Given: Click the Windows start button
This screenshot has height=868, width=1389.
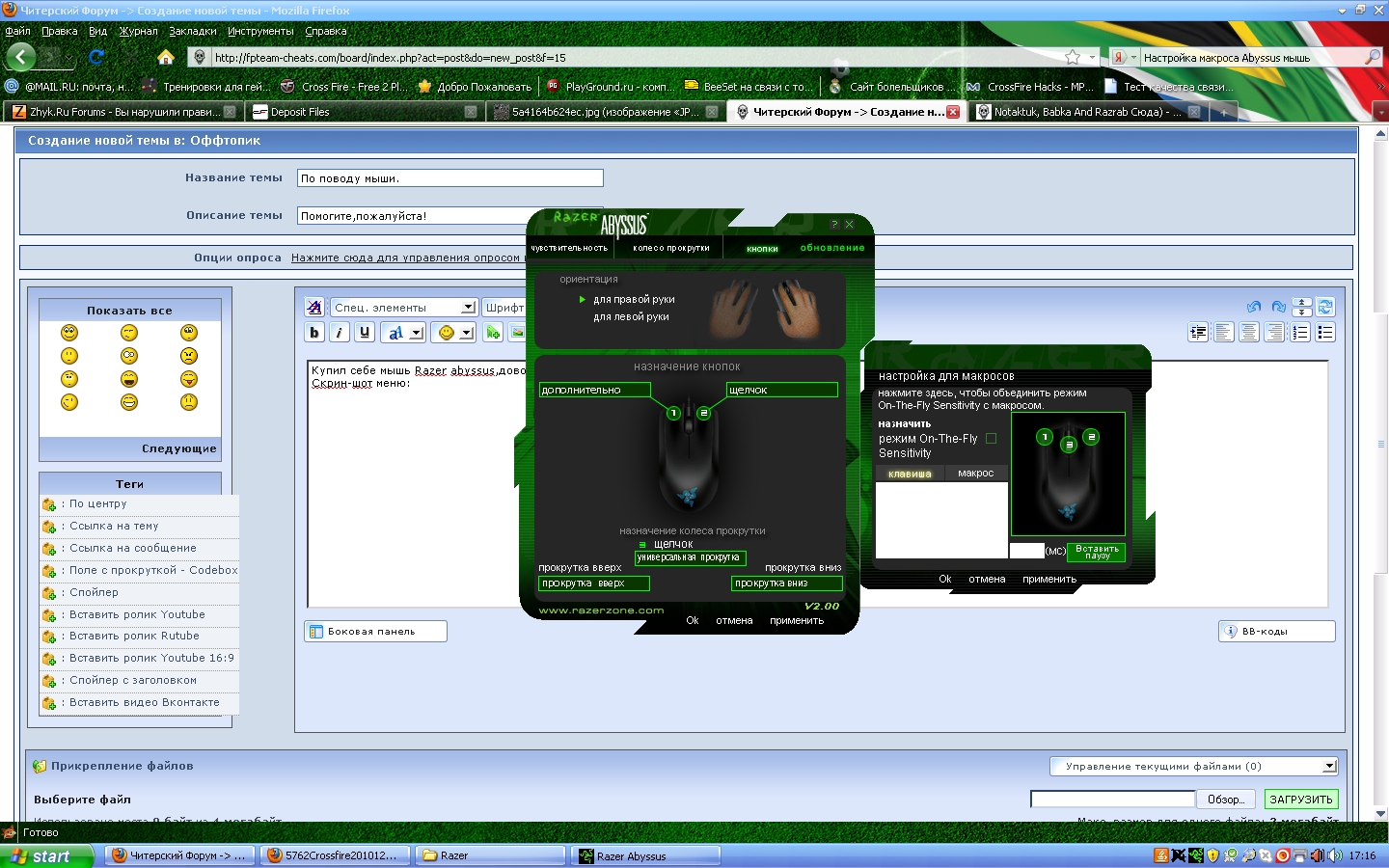Looking at the screenshot, I should [x=46, y=855].
